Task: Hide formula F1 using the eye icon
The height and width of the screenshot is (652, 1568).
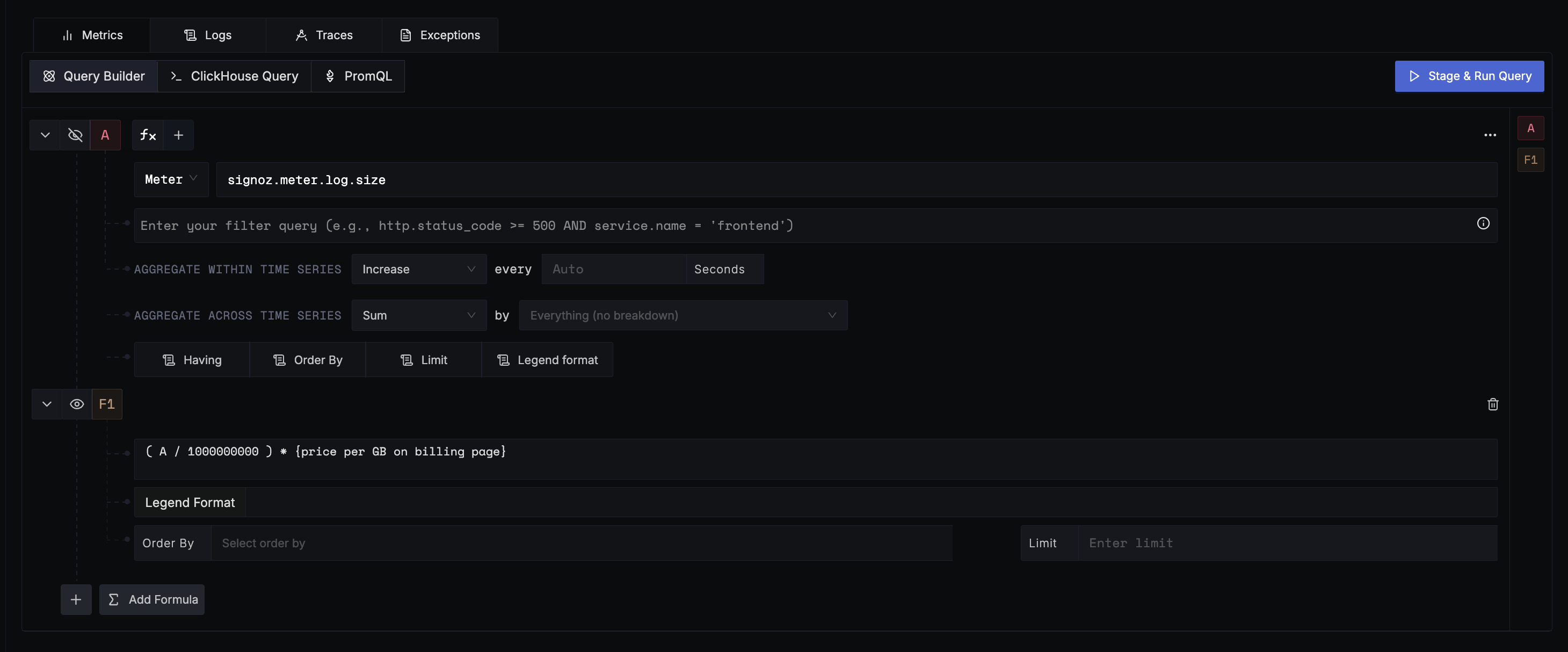Action: (x=77, y=404)
